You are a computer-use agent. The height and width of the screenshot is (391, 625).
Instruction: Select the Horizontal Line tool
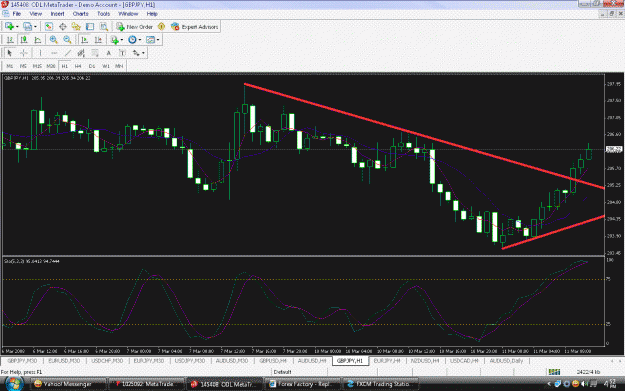pos(54,53)
